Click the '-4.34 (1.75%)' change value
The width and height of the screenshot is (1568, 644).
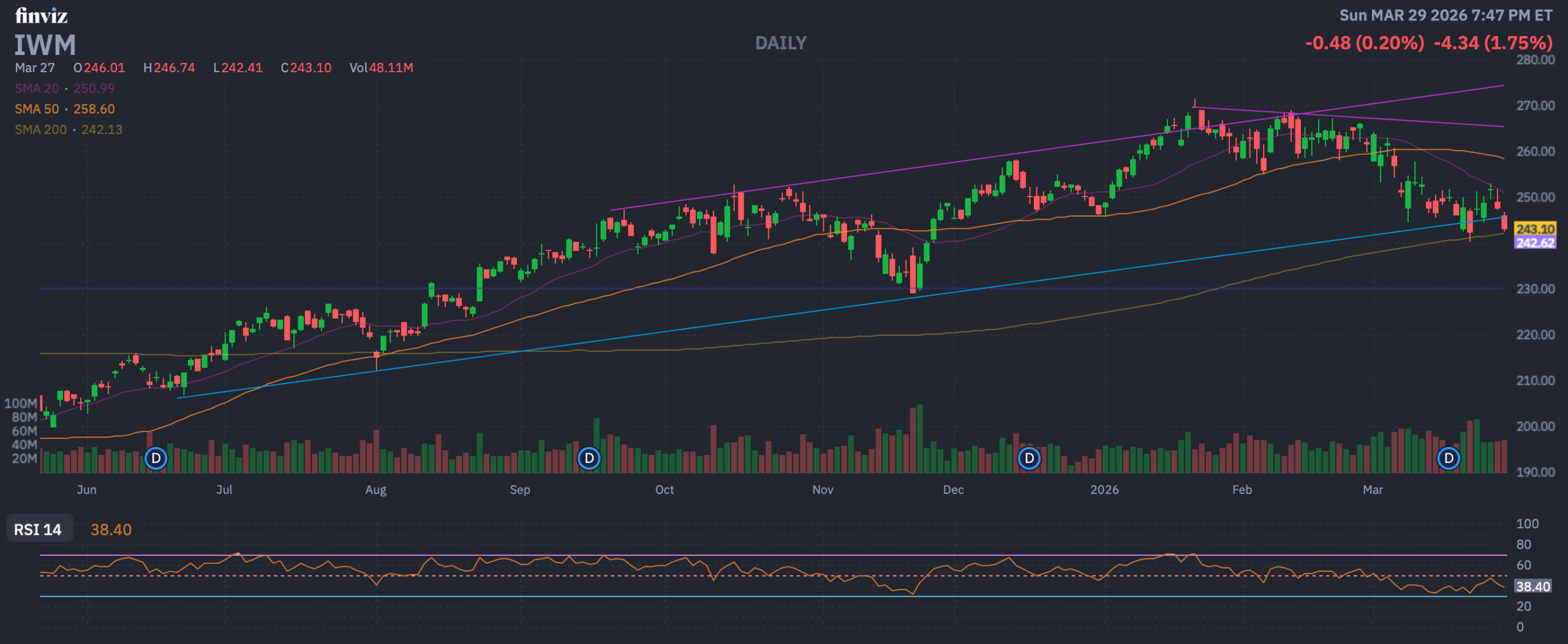tap(1493, 43)
